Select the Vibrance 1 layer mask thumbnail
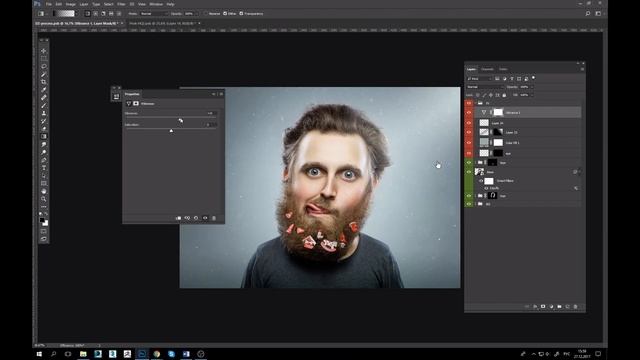 [498, 112]
